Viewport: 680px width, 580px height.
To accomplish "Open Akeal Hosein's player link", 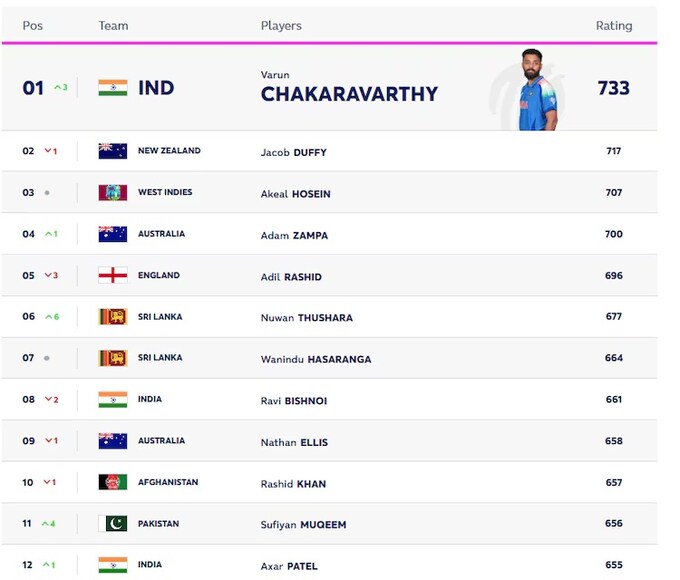I will (x=295, y=193).
